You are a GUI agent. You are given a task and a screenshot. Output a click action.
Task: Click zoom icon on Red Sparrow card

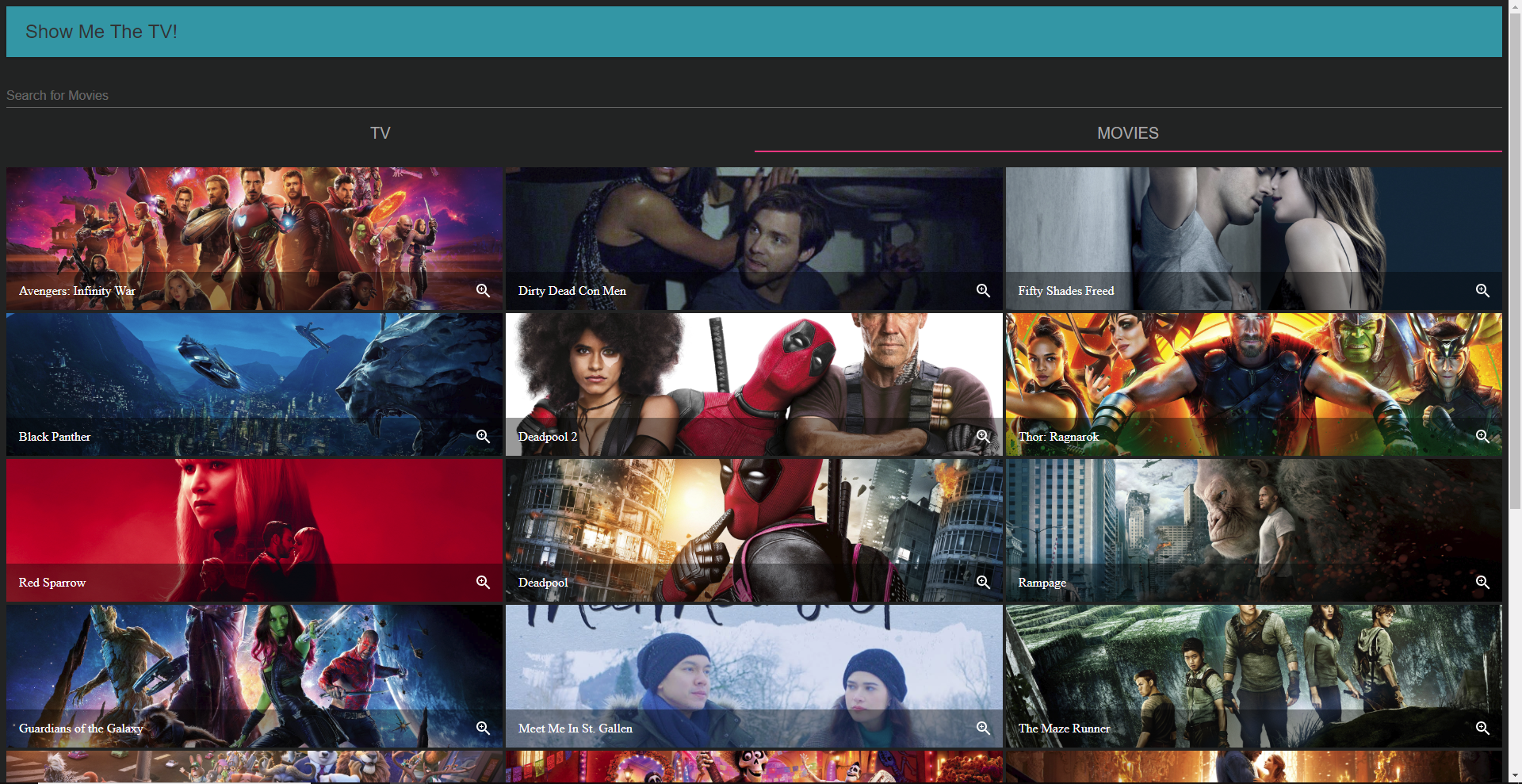[x=483, y=583]
